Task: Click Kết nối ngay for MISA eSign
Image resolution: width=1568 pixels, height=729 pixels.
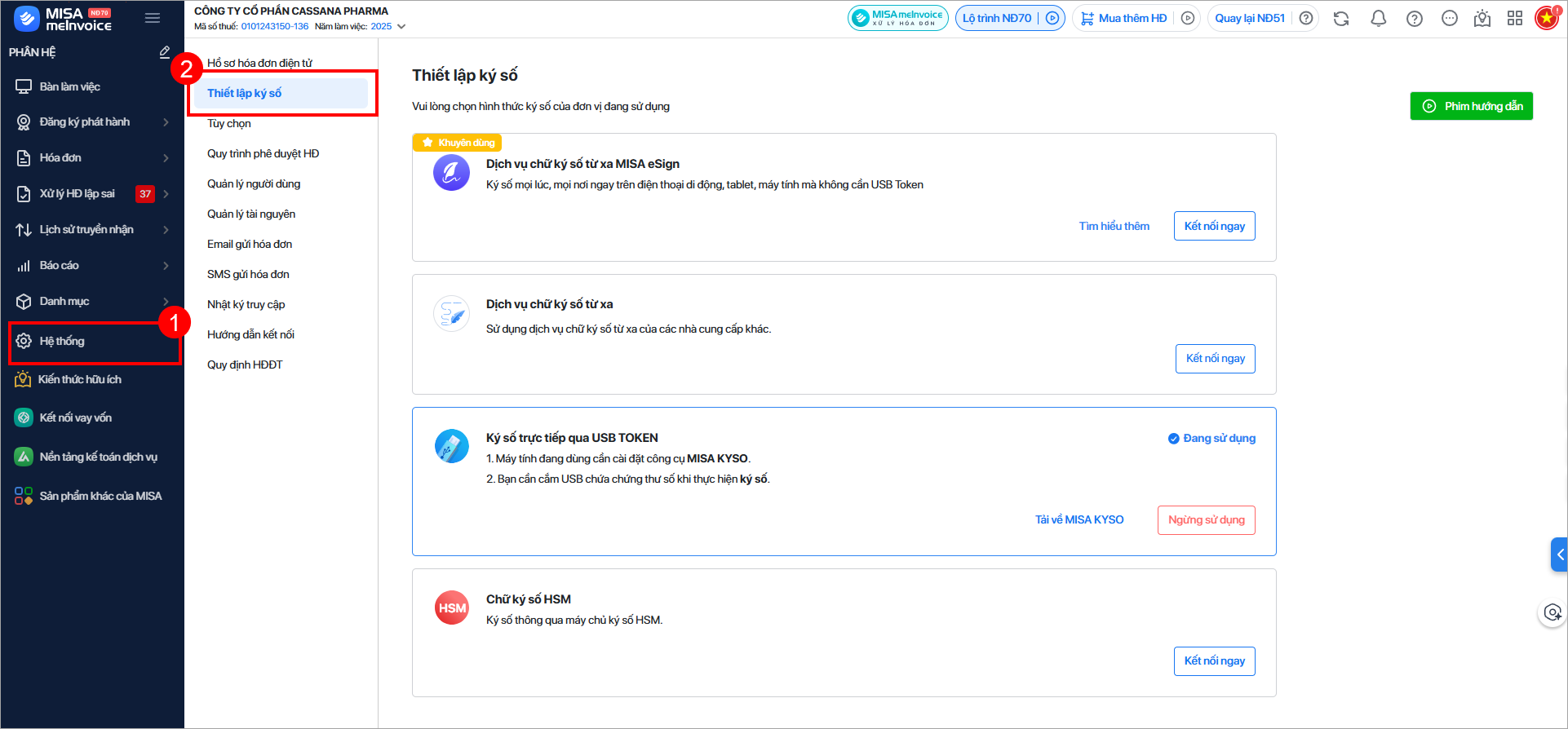Action: tap(1214, 227)
